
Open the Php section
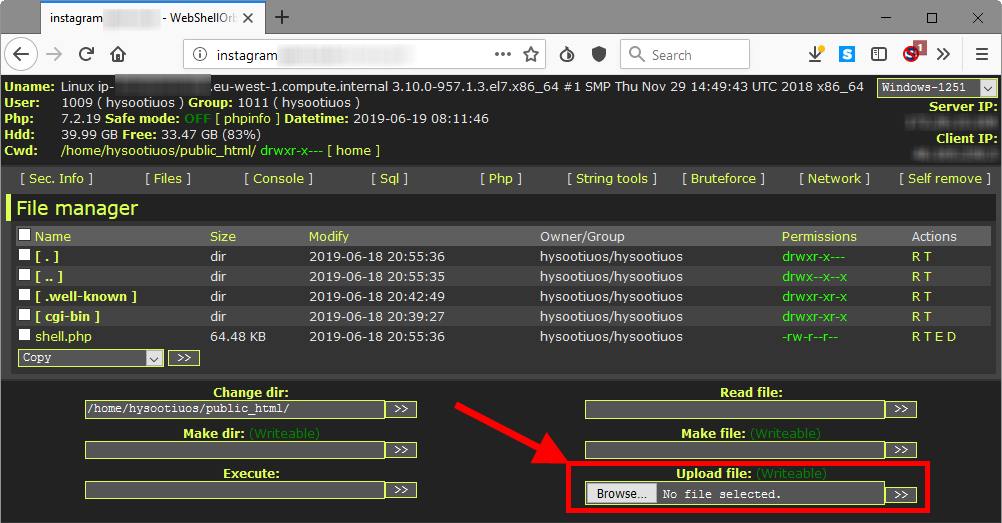(500, 178)
